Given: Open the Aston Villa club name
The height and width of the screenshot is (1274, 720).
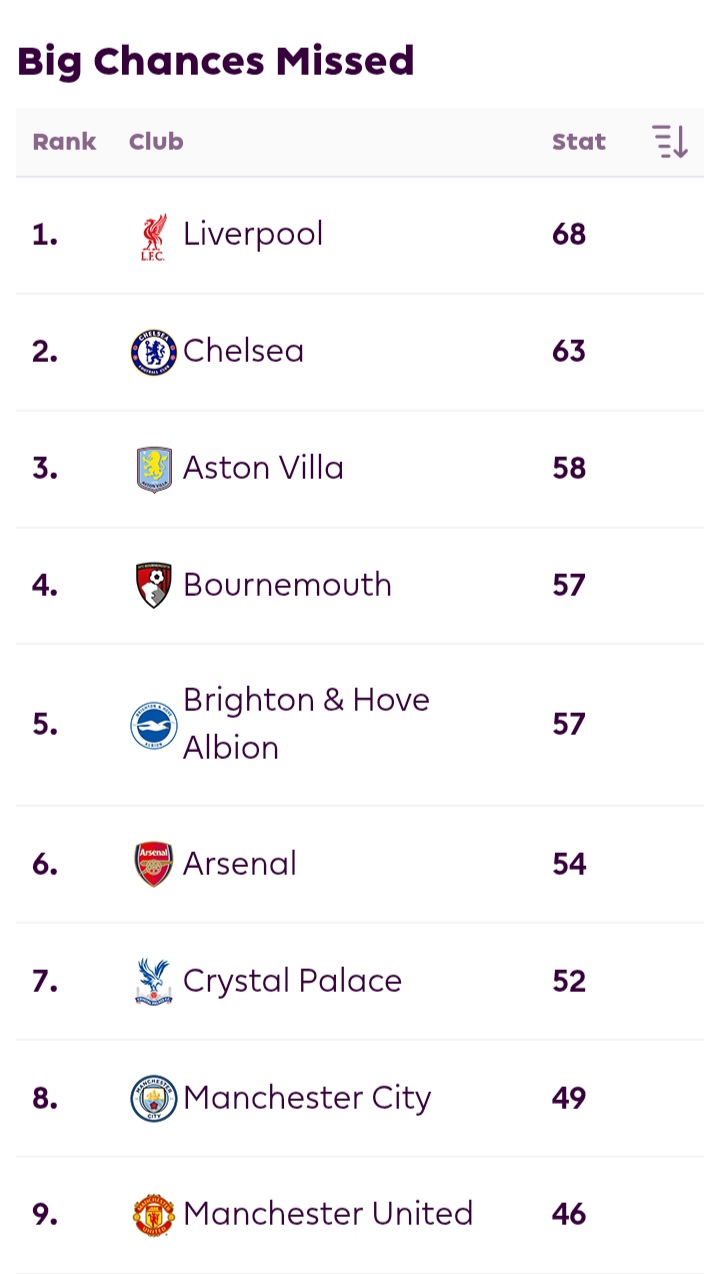Looking at the screenshot, I should [263, 468].
